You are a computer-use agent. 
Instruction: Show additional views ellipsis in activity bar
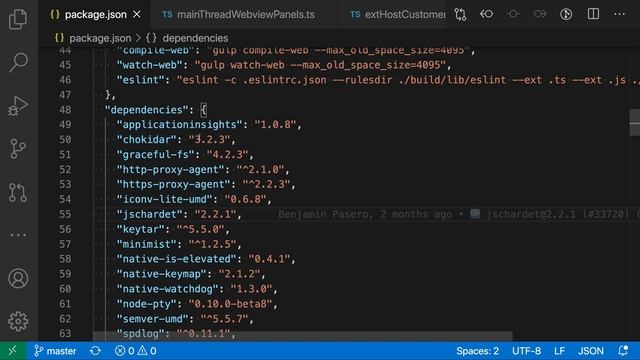(x=18, y=235)
